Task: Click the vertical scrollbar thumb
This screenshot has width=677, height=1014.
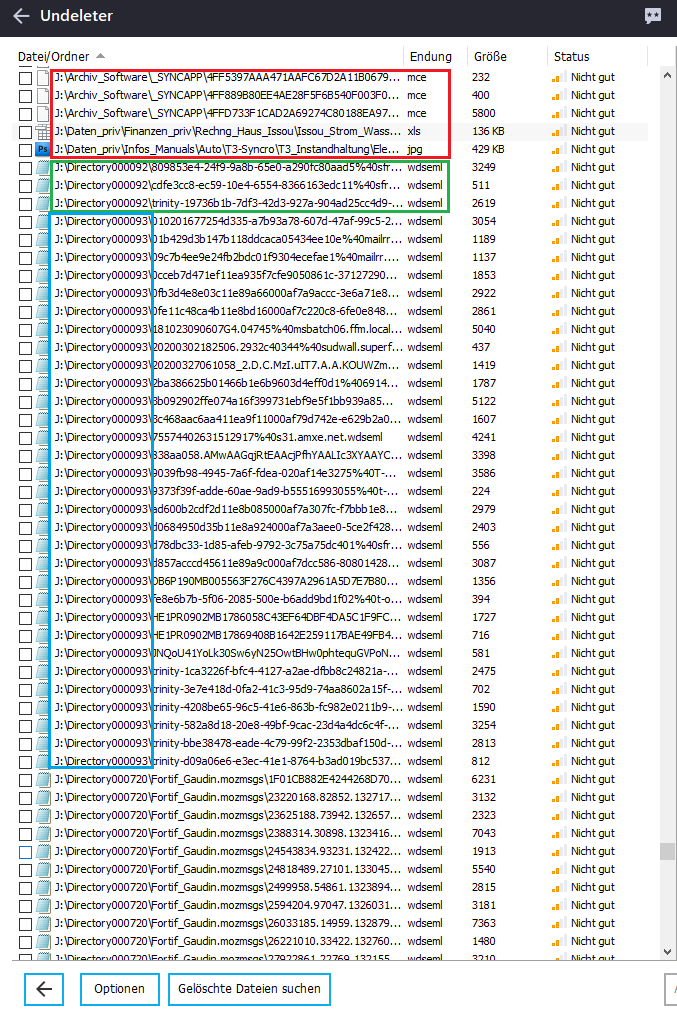Action: click(667, 851)
